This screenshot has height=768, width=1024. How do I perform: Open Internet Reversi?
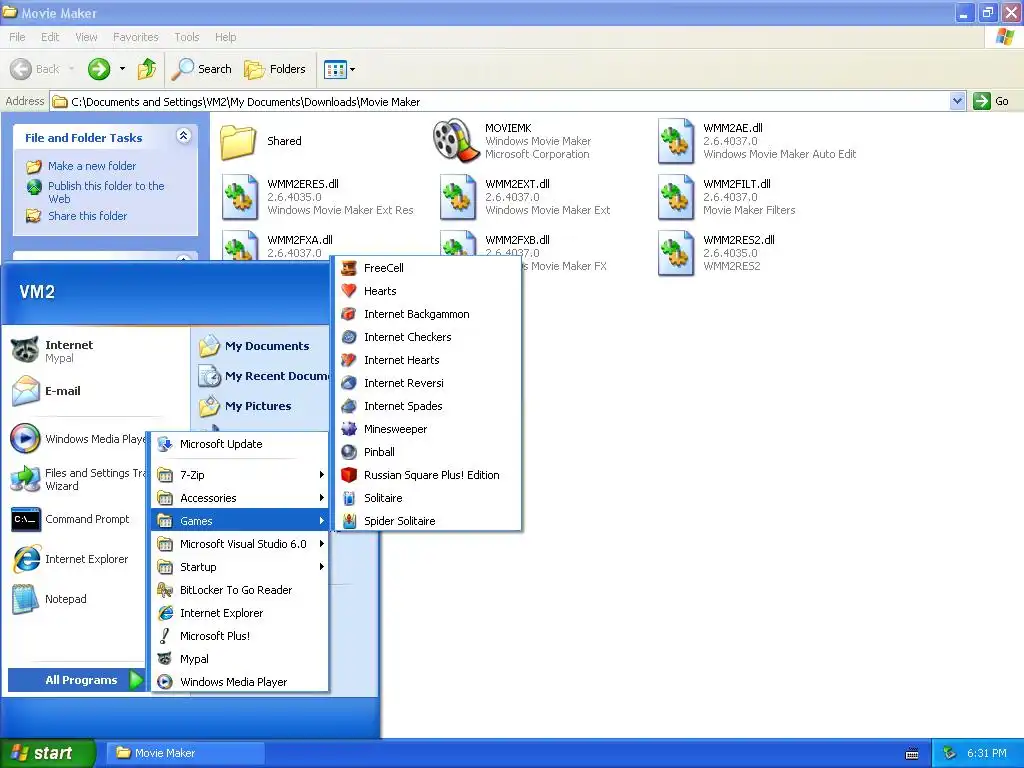click(428, 383)
